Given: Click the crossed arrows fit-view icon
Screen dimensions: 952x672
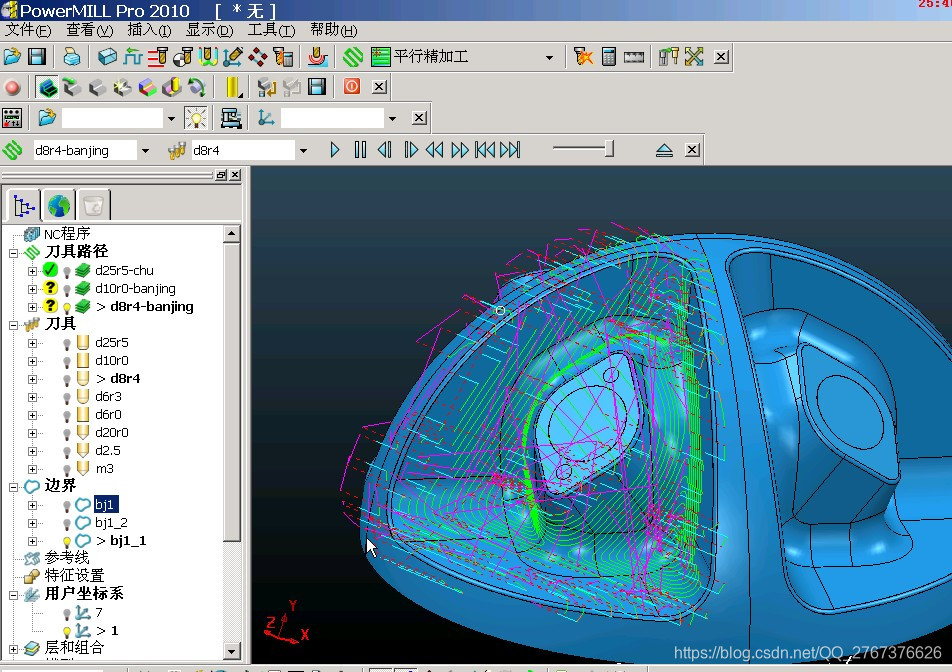Looking at the screenshot, I should 694,57.
